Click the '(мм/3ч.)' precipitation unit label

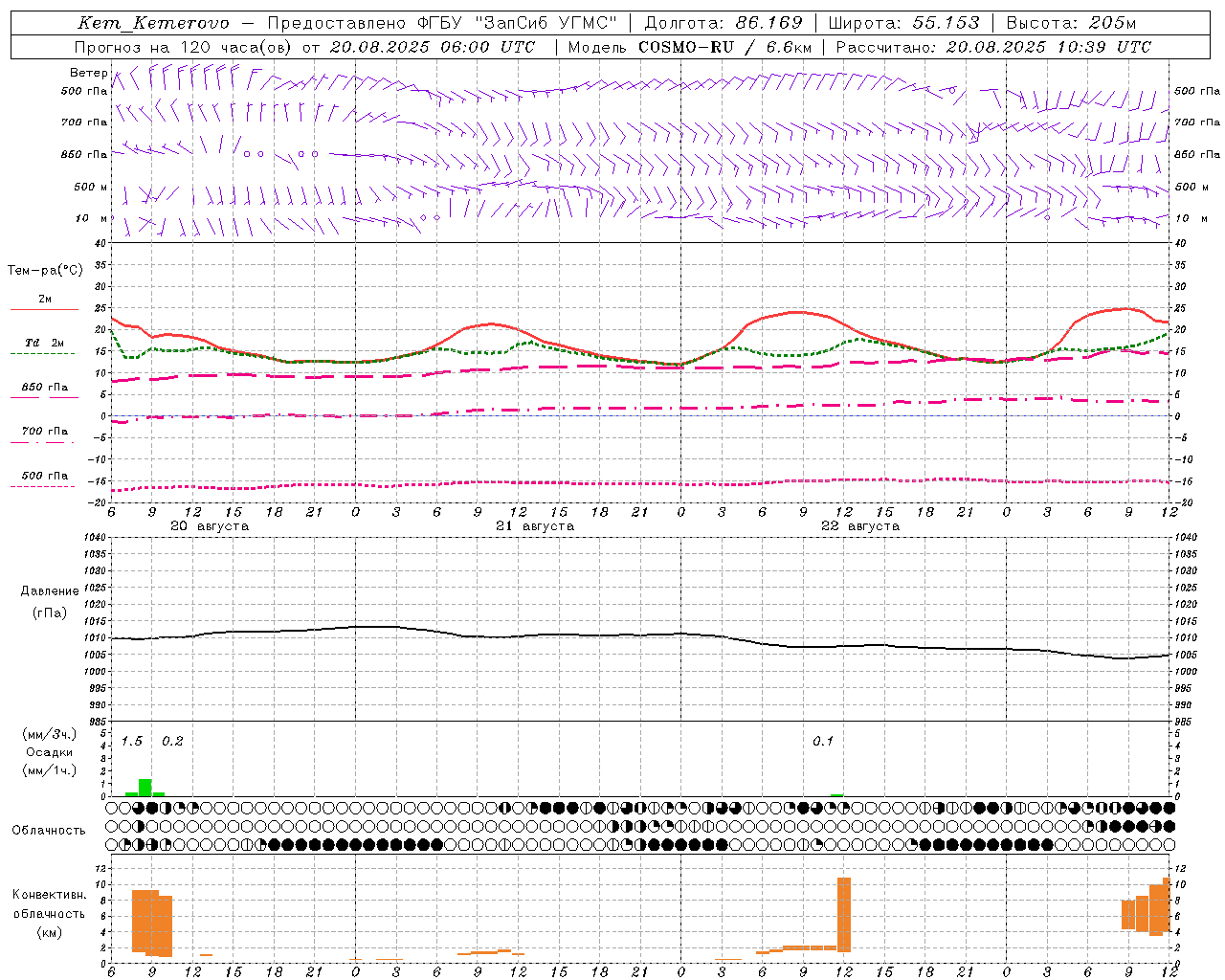click(x=50, y=734)
